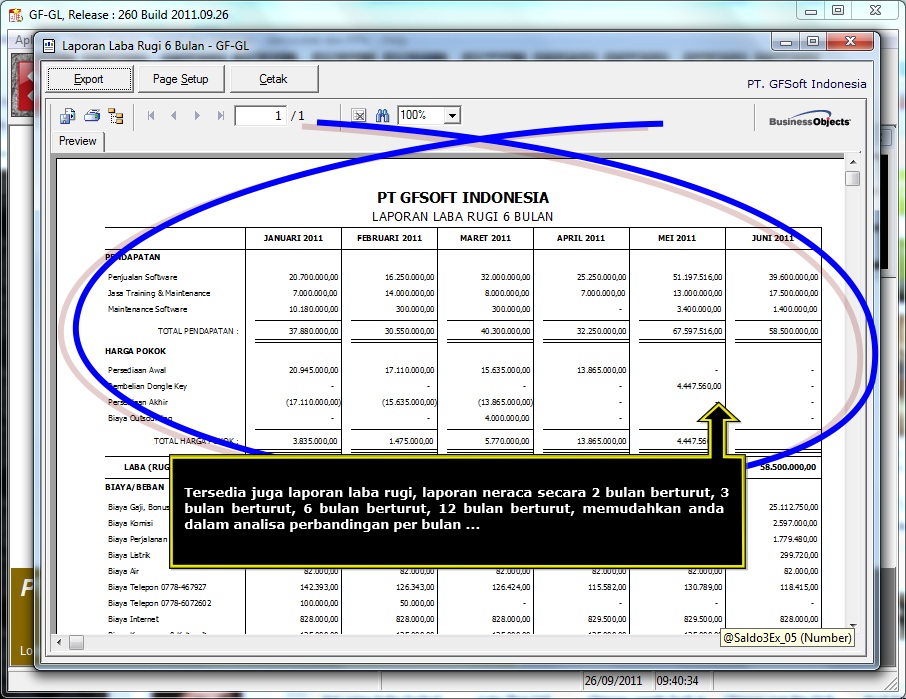Screen dimensions: 906x699
Task: Go to the first page arrow
Action: pyautogui.click(x=151, y=116)
